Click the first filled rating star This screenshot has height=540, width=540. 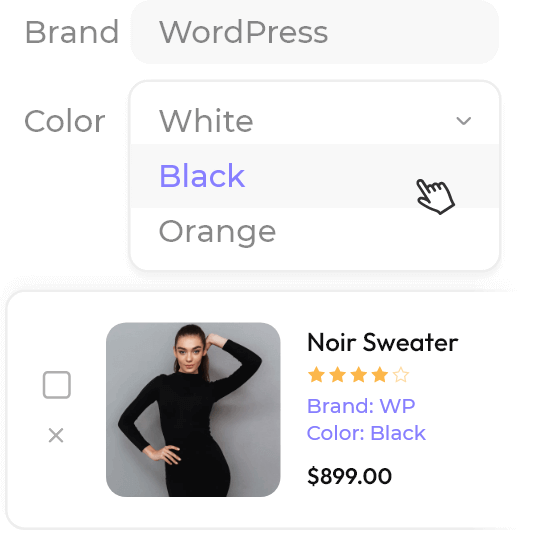click(x=316, y=375)
